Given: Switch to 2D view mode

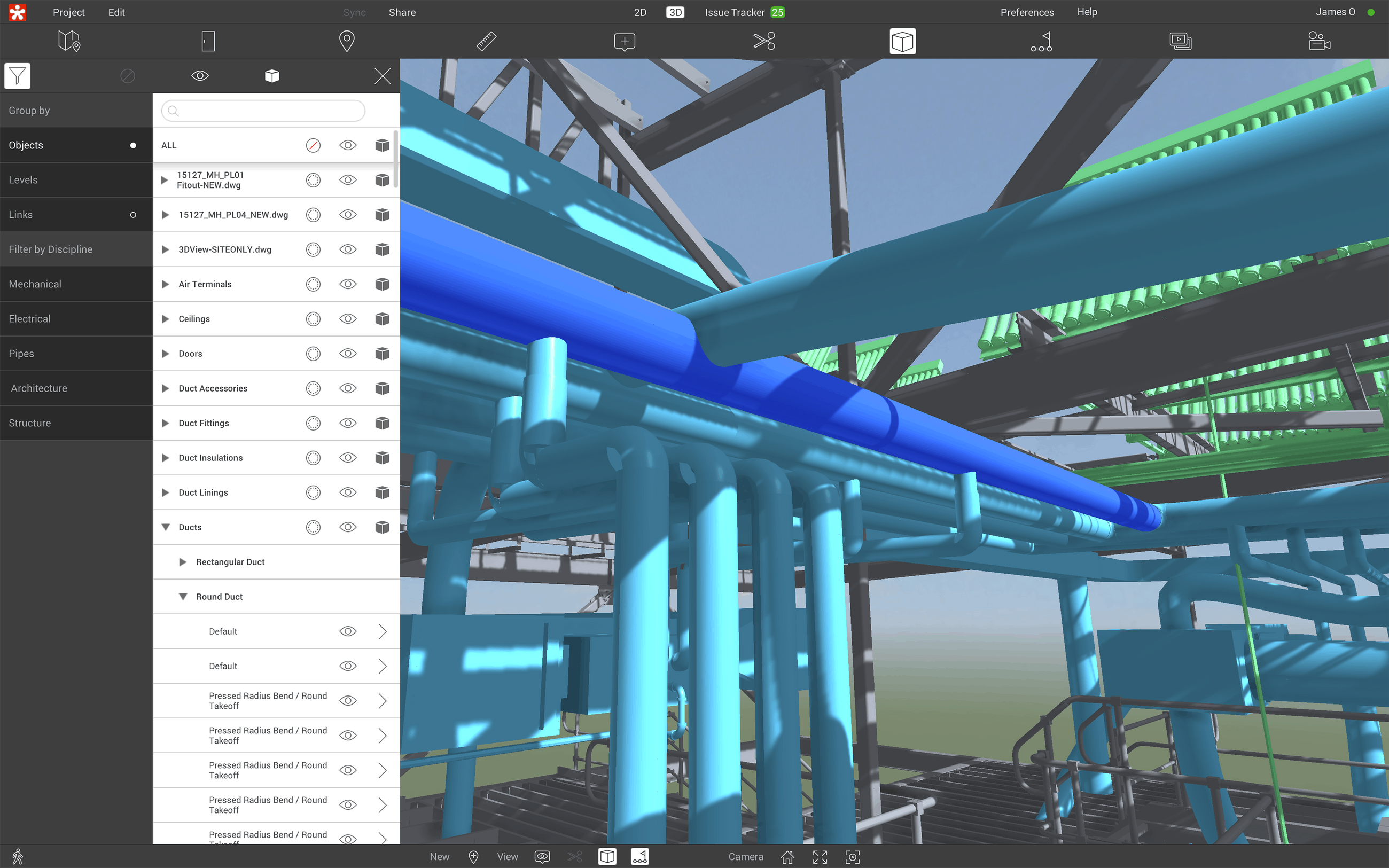Looking at the screenshot, I should click(x=640, y=12).
